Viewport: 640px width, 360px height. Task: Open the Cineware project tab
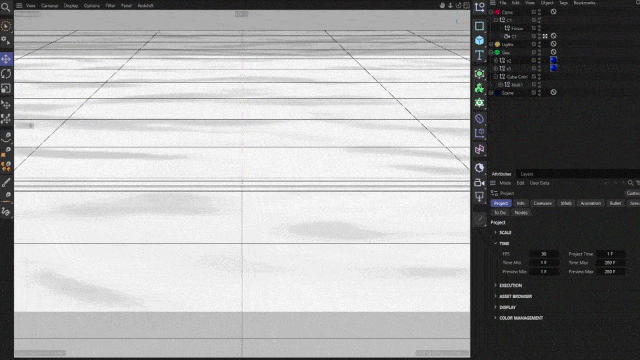pos(542,203)
